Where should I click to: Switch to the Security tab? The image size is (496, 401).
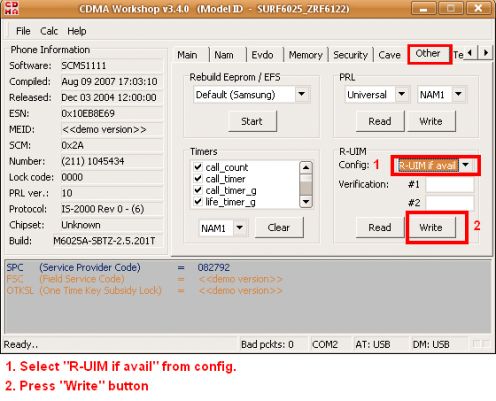click(350, 55)
